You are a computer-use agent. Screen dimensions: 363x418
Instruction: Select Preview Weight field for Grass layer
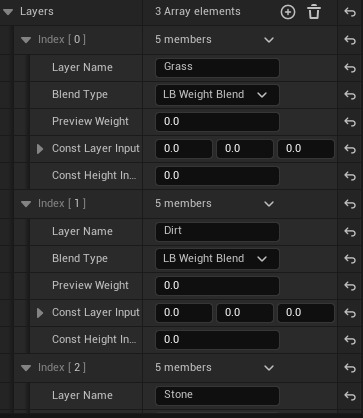(217, 122)
